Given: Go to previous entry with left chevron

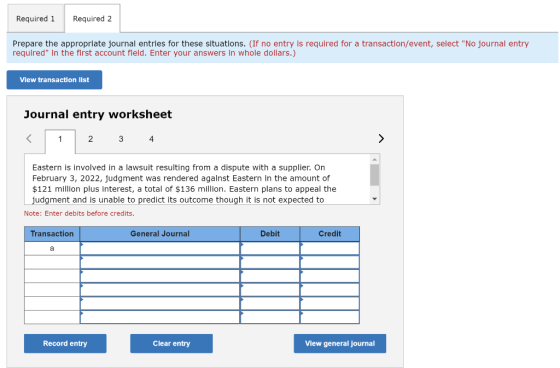Looking at the screenshot, I should pyautogui.click(x=29, y=139).
